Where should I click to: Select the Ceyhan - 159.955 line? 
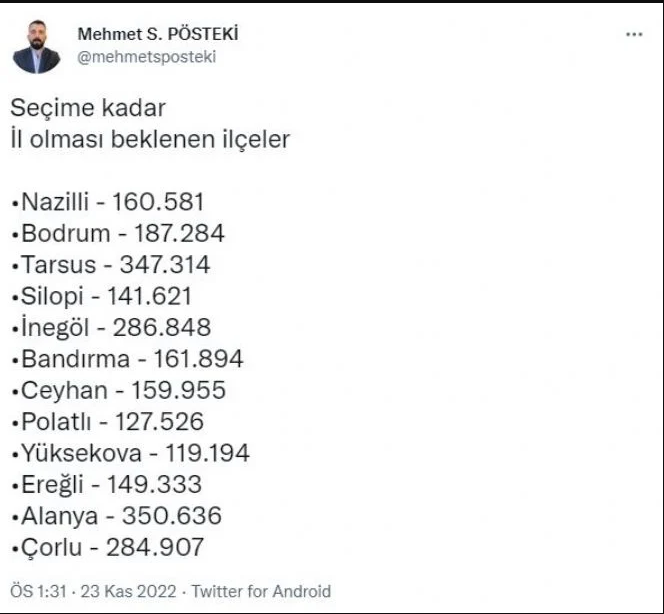119,390
